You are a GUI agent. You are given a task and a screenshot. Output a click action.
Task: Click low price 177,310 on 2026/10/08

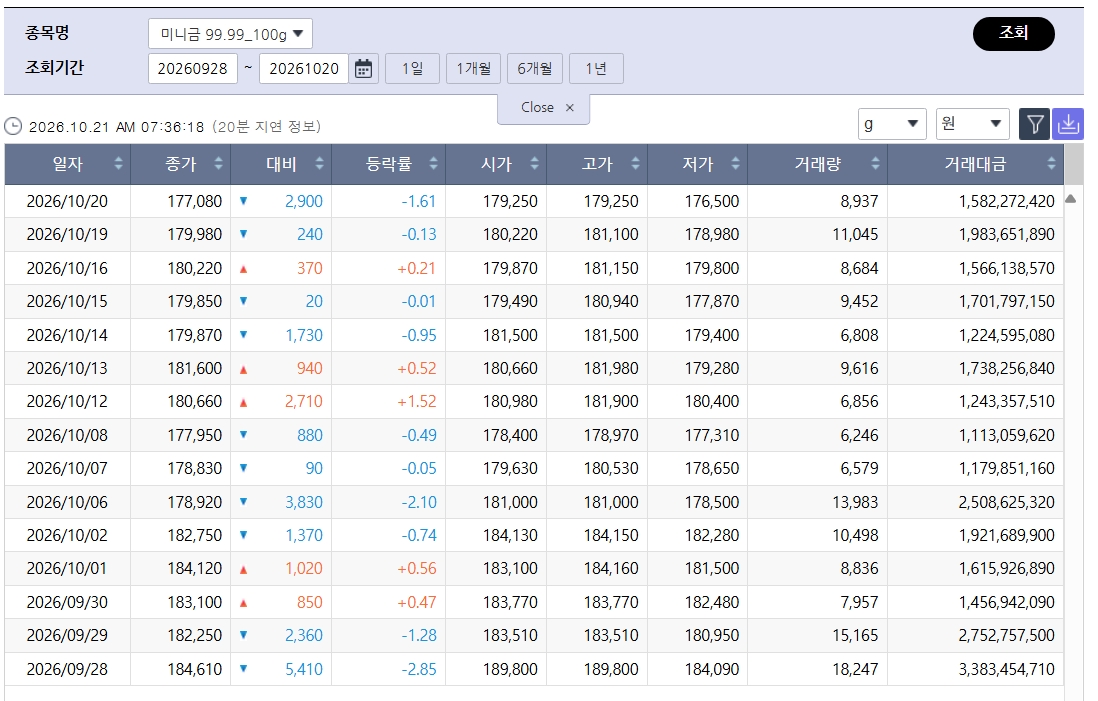pyautogui.click(x=711, y=436)
